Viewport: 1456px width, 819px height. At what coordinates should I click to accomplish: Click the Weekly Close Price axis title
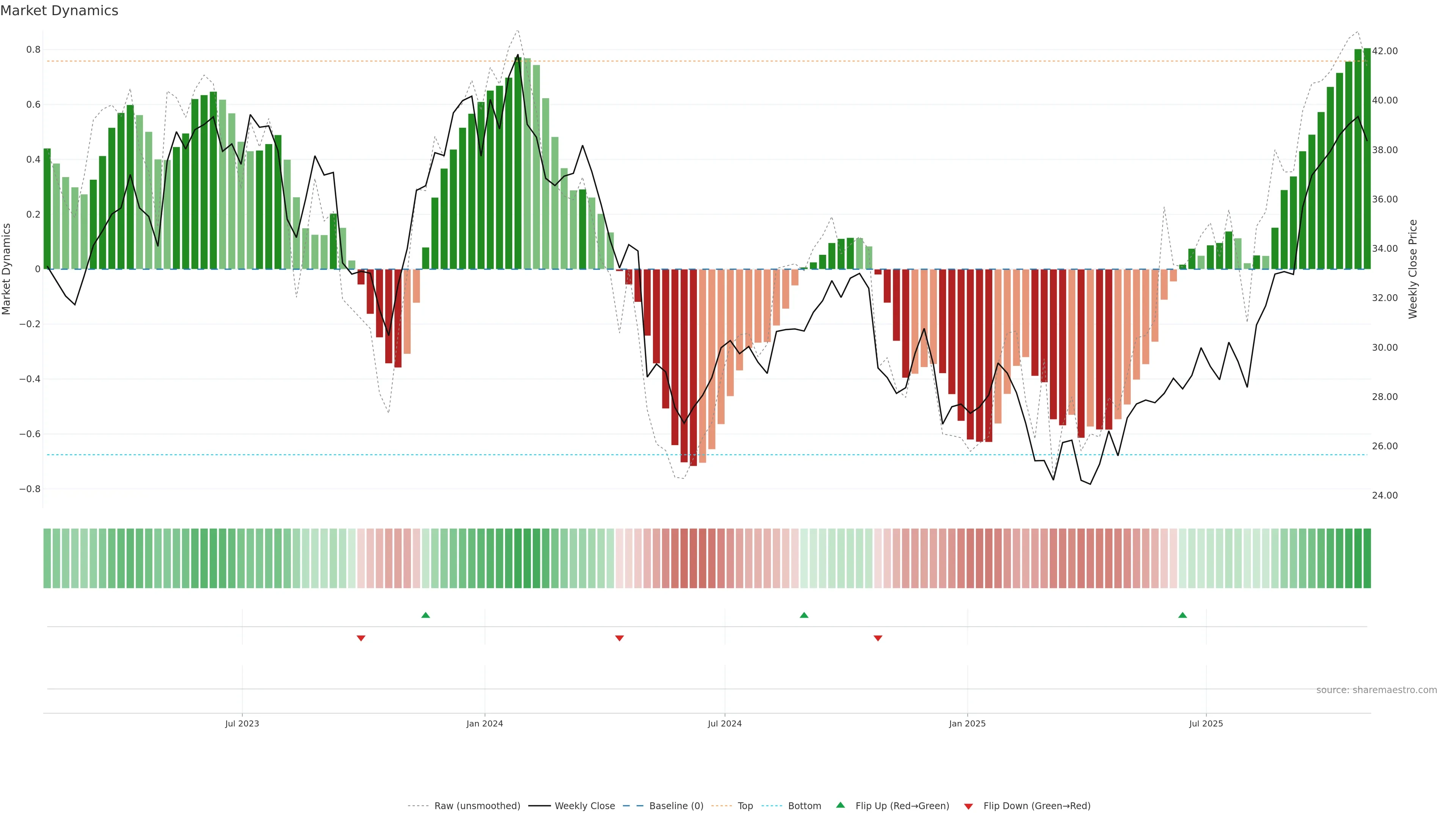[1412, 269]
